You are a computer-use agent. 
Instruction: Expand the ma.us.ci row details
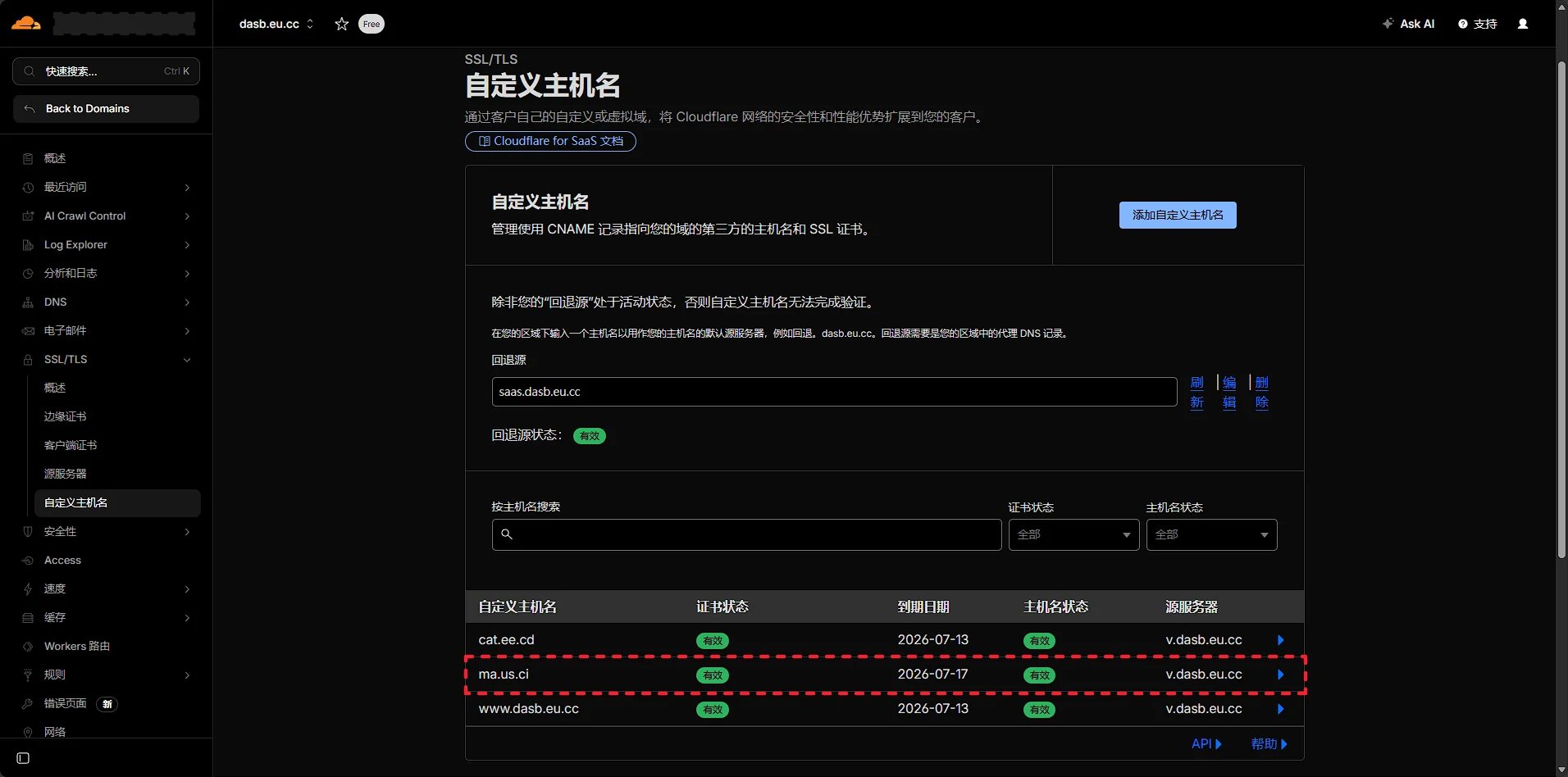click(1281, 675)
